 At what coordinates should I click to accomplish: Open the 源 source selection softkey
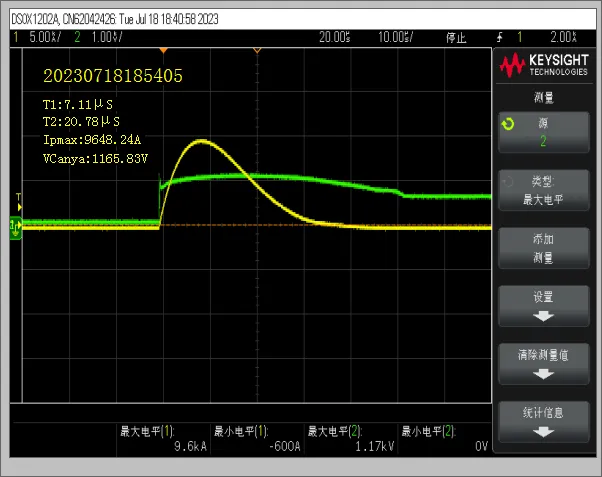pos(543,130)
